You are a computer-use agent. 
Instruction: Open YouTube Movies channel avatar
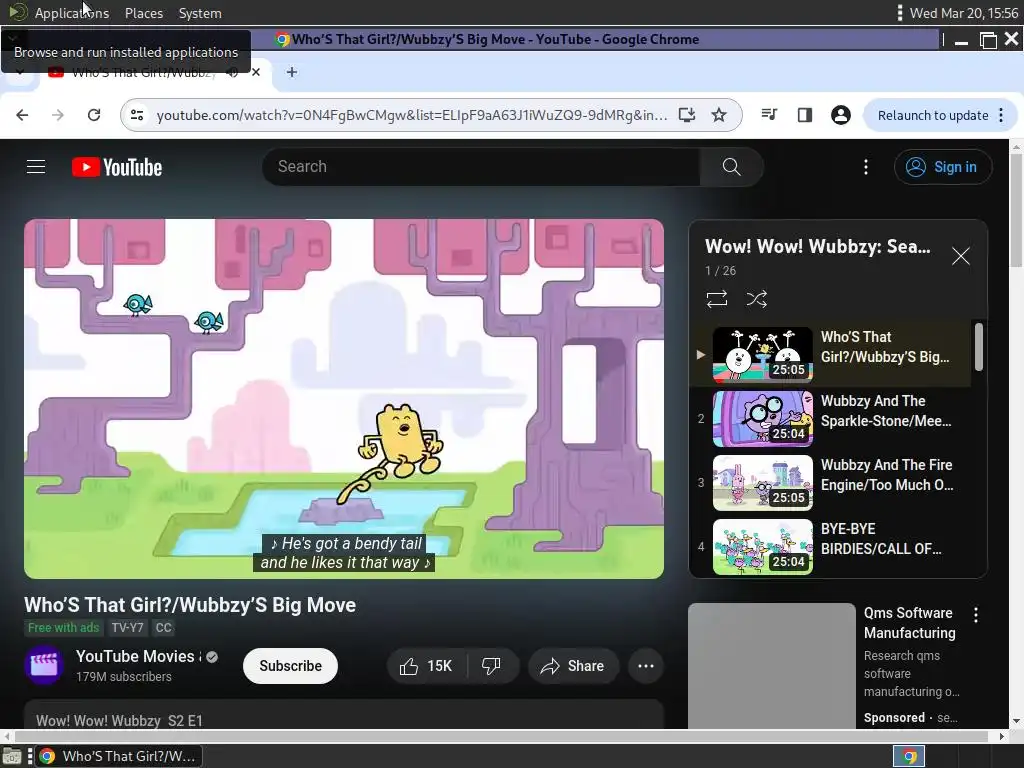click(44, 665)
